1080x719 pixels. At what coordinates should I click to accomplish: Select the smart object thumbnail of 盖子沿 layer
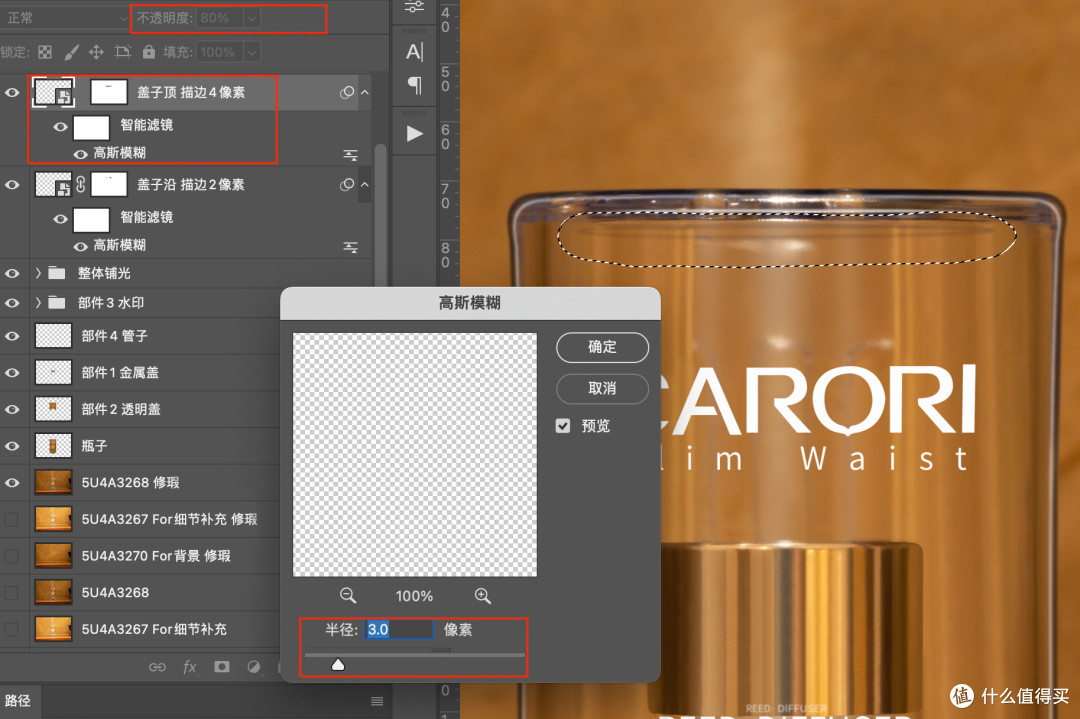pyautogui.click(x=54, y=185)
